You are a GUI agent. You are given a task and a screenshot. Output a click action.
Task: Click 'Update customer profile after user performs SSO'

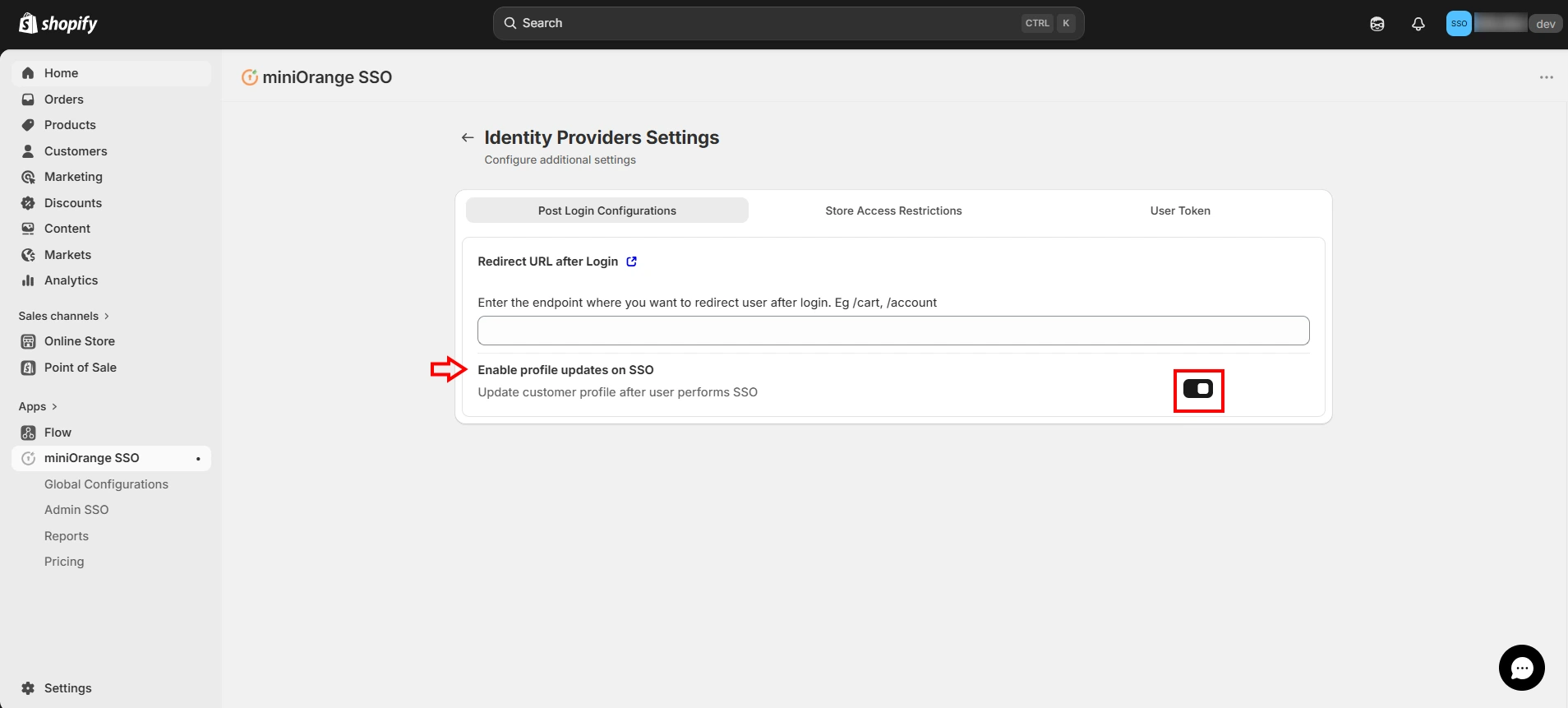pyautogui.click(x=617, y=392)
